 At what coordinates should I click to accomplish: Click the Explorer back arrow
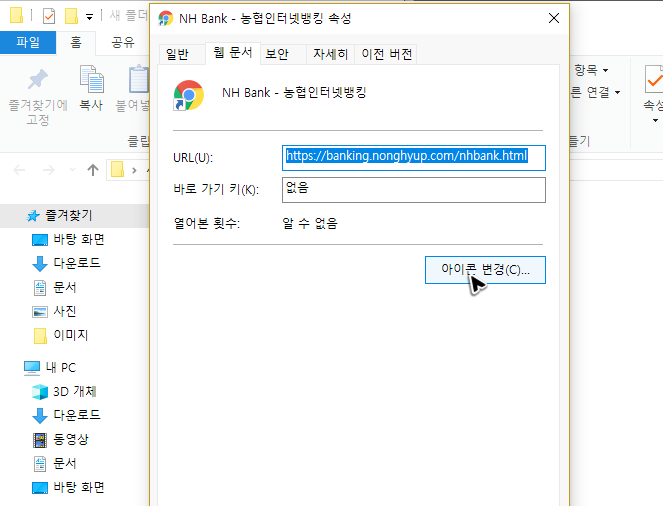point(19,170)
